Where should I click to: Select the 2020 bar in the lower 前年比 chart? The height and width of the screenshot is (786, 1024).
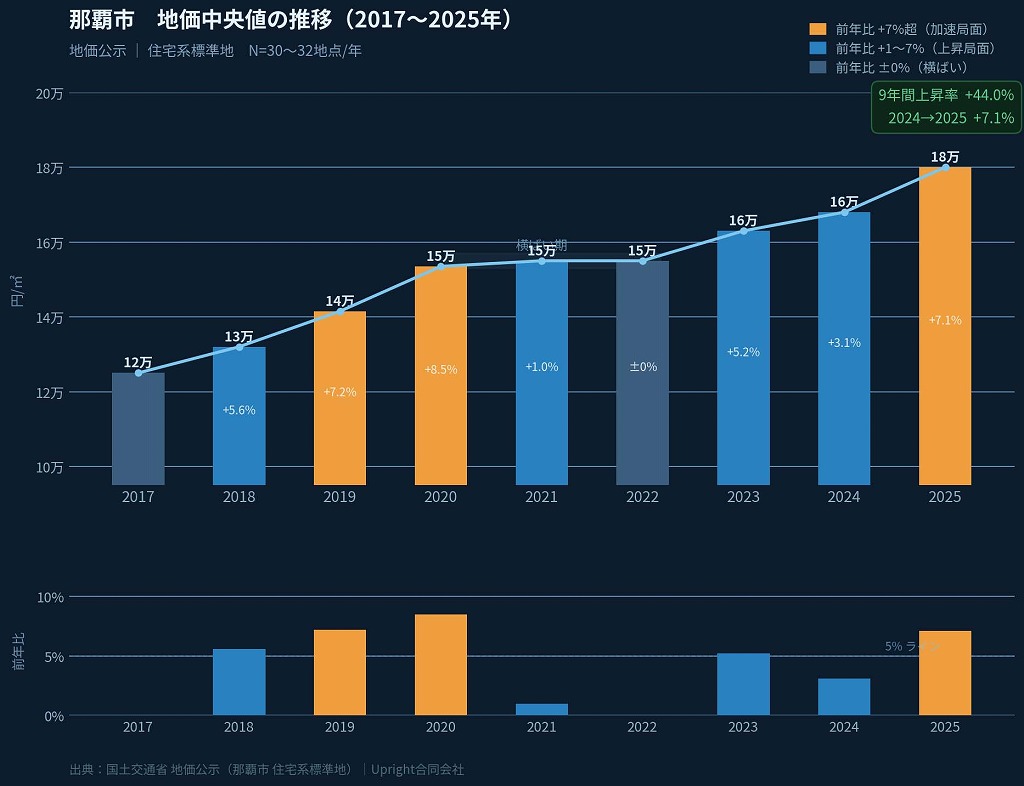[x=440, y=664]
